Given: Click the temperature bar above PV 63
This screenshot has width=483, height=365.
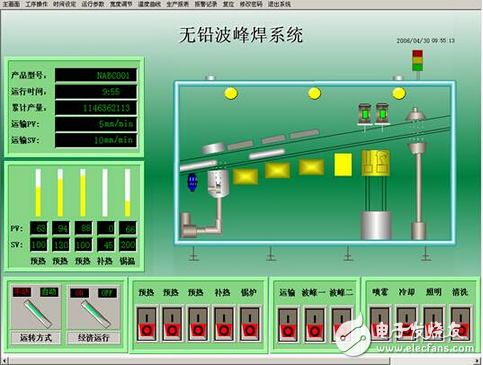Looking at the screenshot, I should tap(38, 192).
